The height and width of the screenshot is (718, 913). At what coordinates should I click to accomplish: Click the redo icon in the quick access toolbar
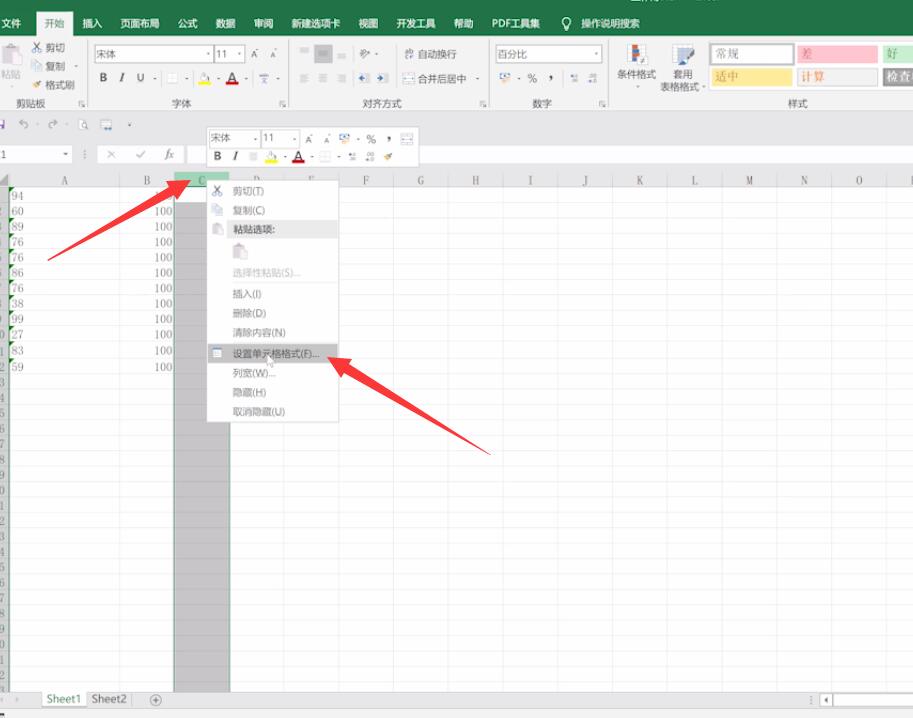coord(52,124)
